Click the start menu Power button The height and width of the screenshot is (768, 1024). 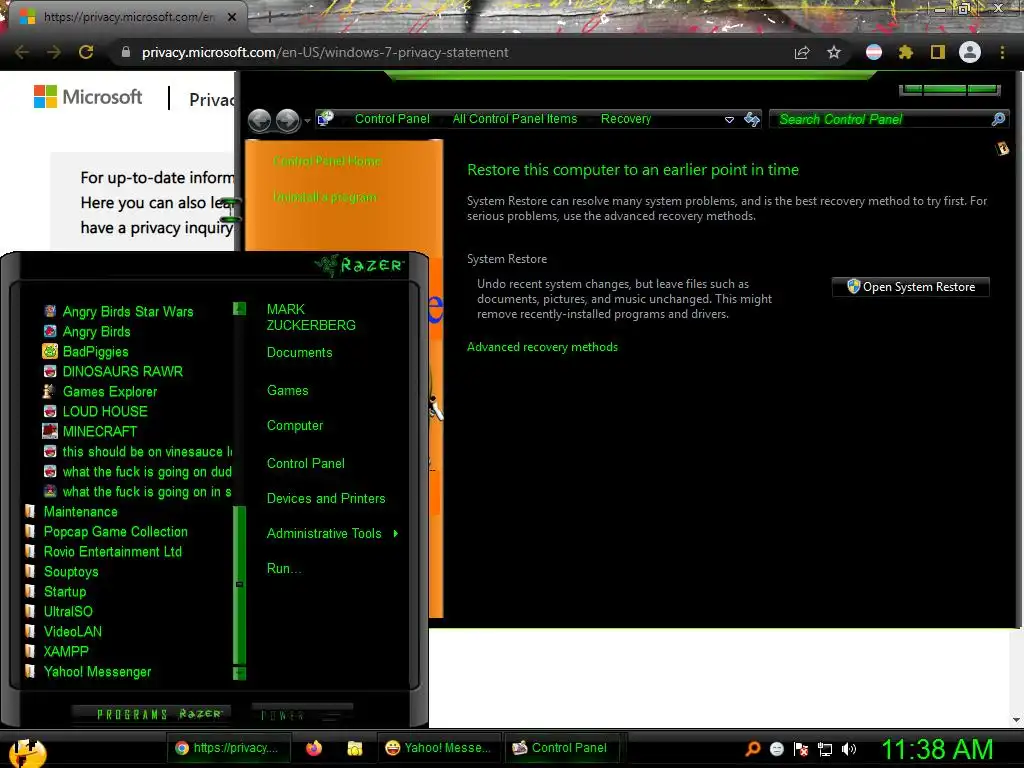click(302, 714)
